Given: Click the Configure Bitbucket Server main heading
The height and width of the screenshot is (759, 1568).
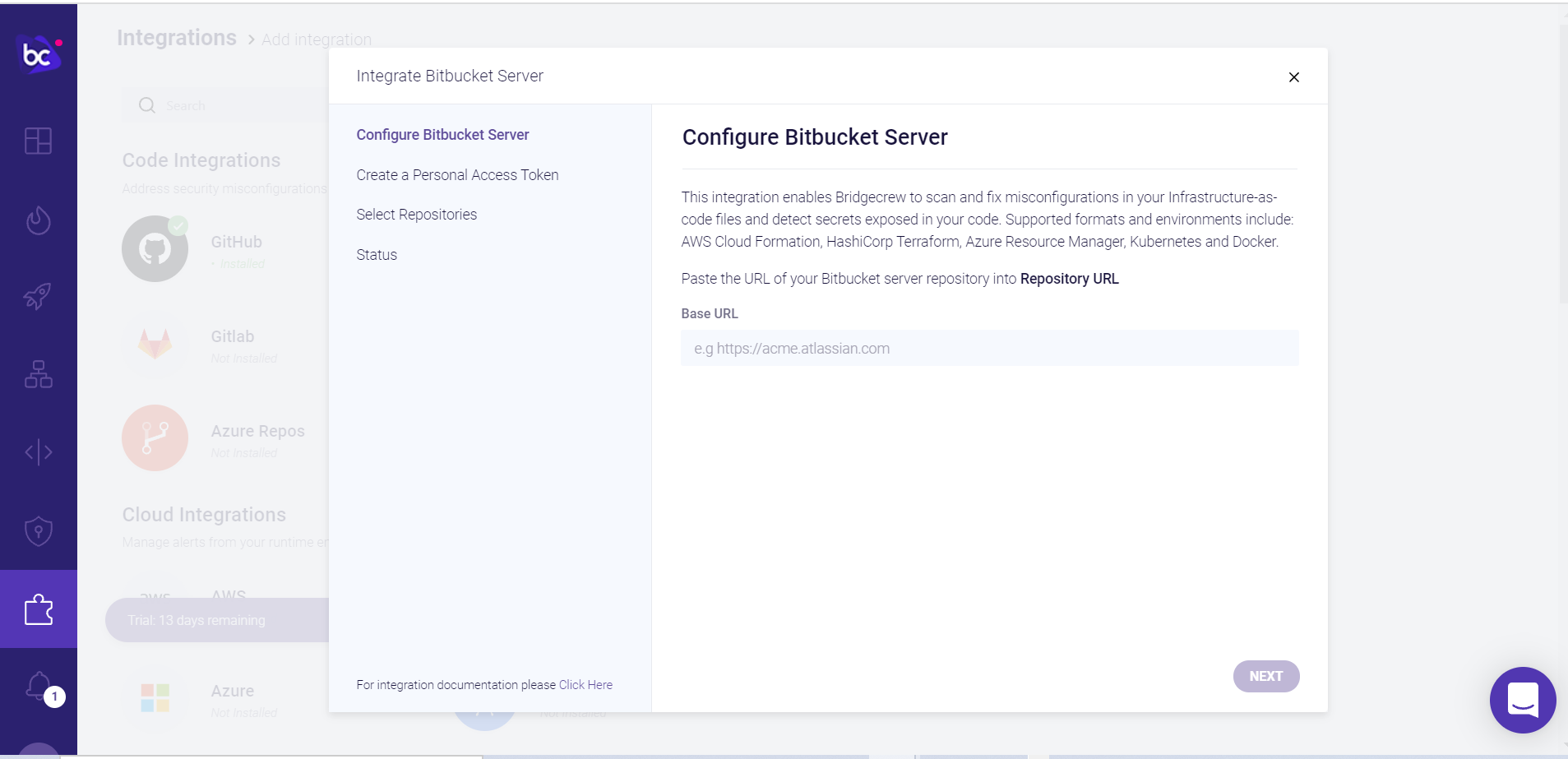Looking at the screenshot, I should [x=815, y=137].
